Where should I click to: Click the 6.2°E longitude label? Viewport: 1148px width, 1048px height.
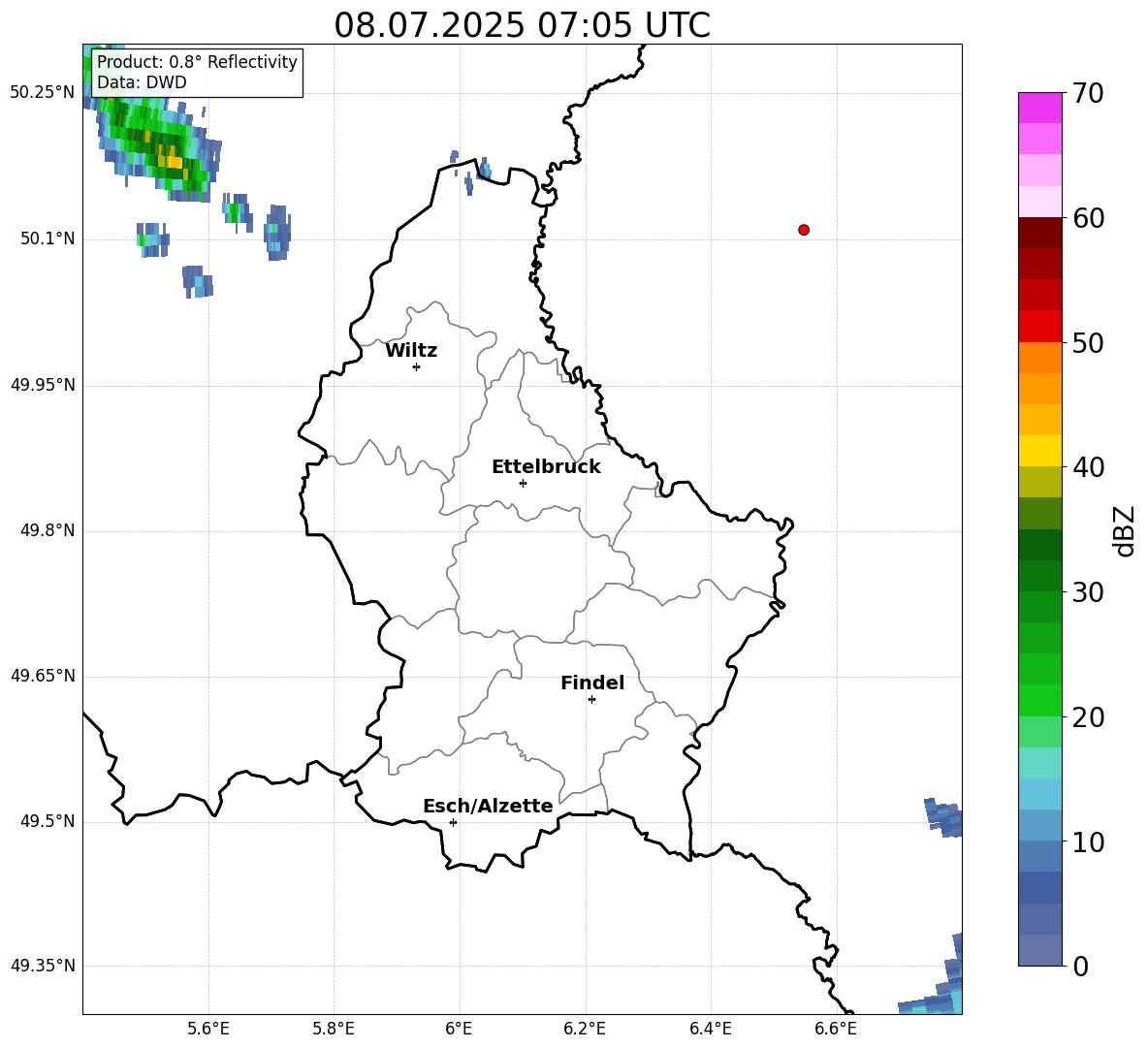(x=585, y=1029)
